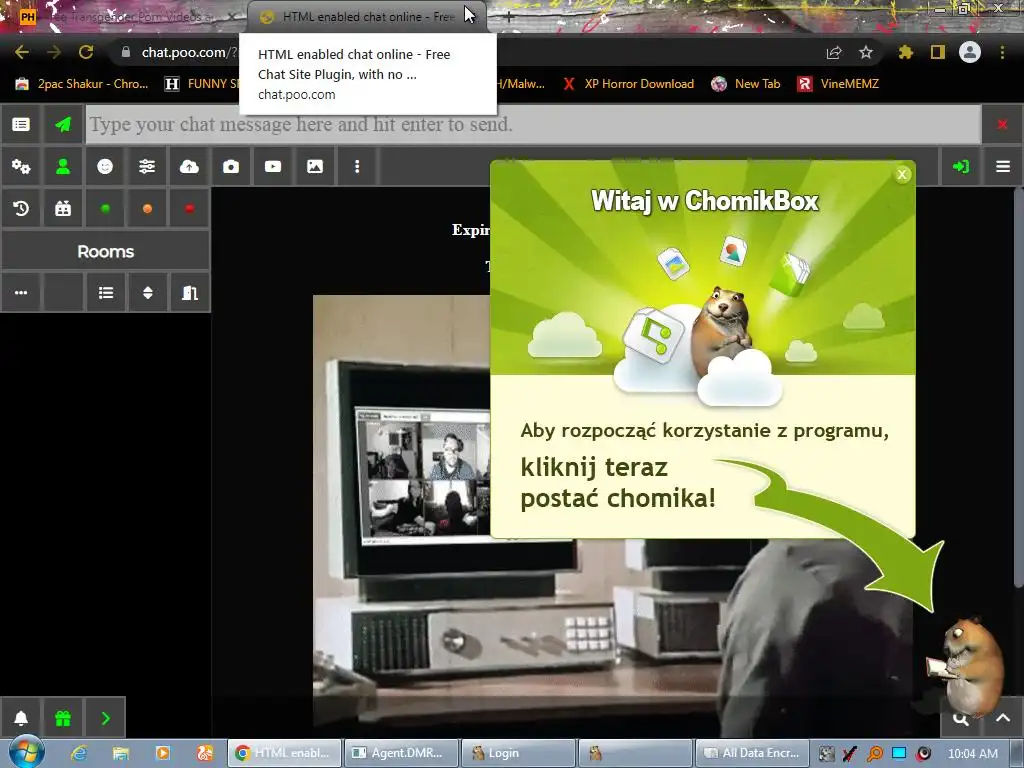
Task: Click the history clock icon
Action: click(21, 209)
